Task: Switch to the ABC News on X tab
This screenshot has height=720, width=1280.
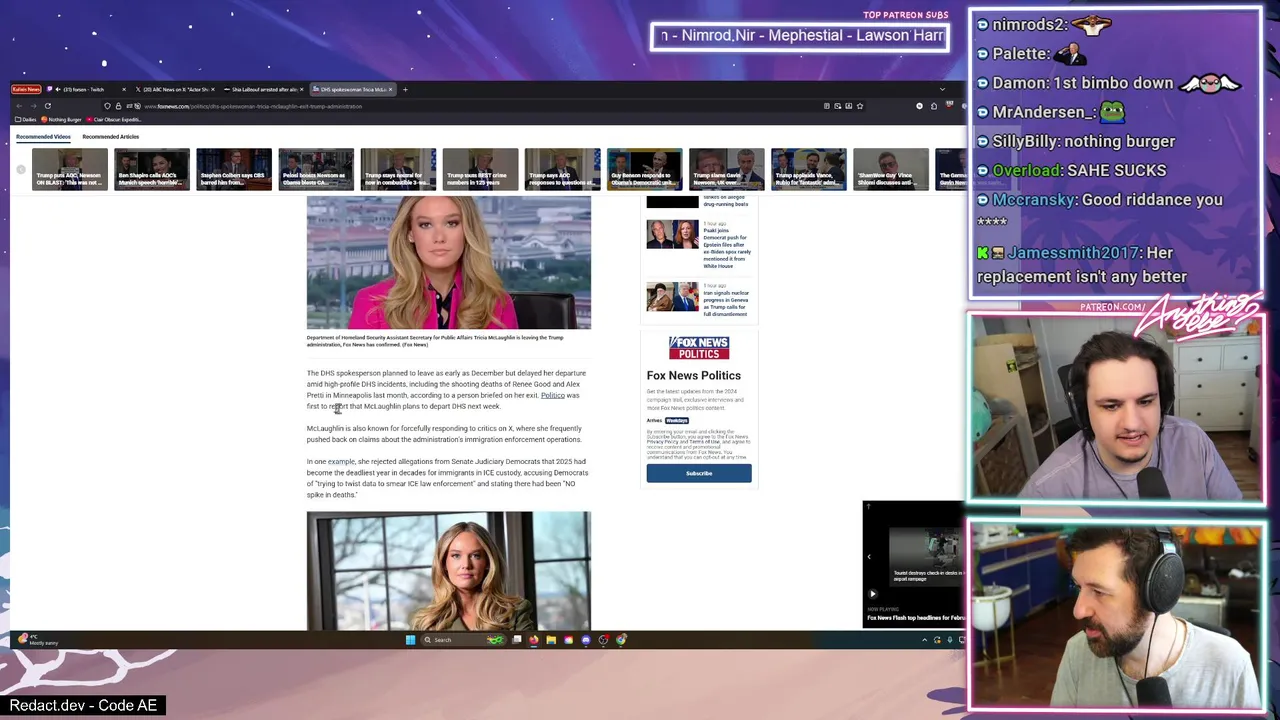Action: pos(174,90)
